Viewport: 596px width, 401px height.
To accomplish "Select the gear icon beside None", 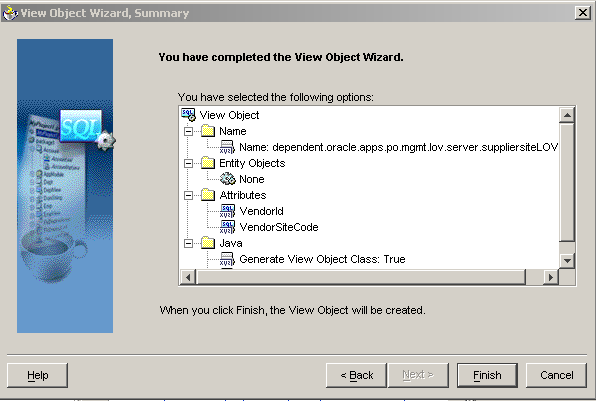I will [x=228, y=179].
